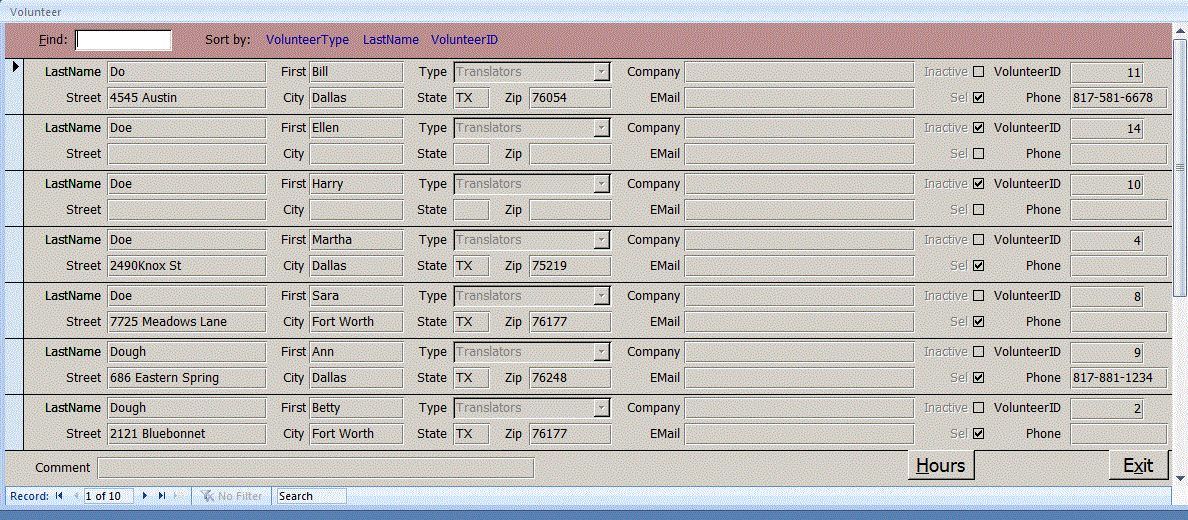1188x520 pixels.
Task: Uncheck Sel for Betty Dough
Action: [x=978, y=434]
